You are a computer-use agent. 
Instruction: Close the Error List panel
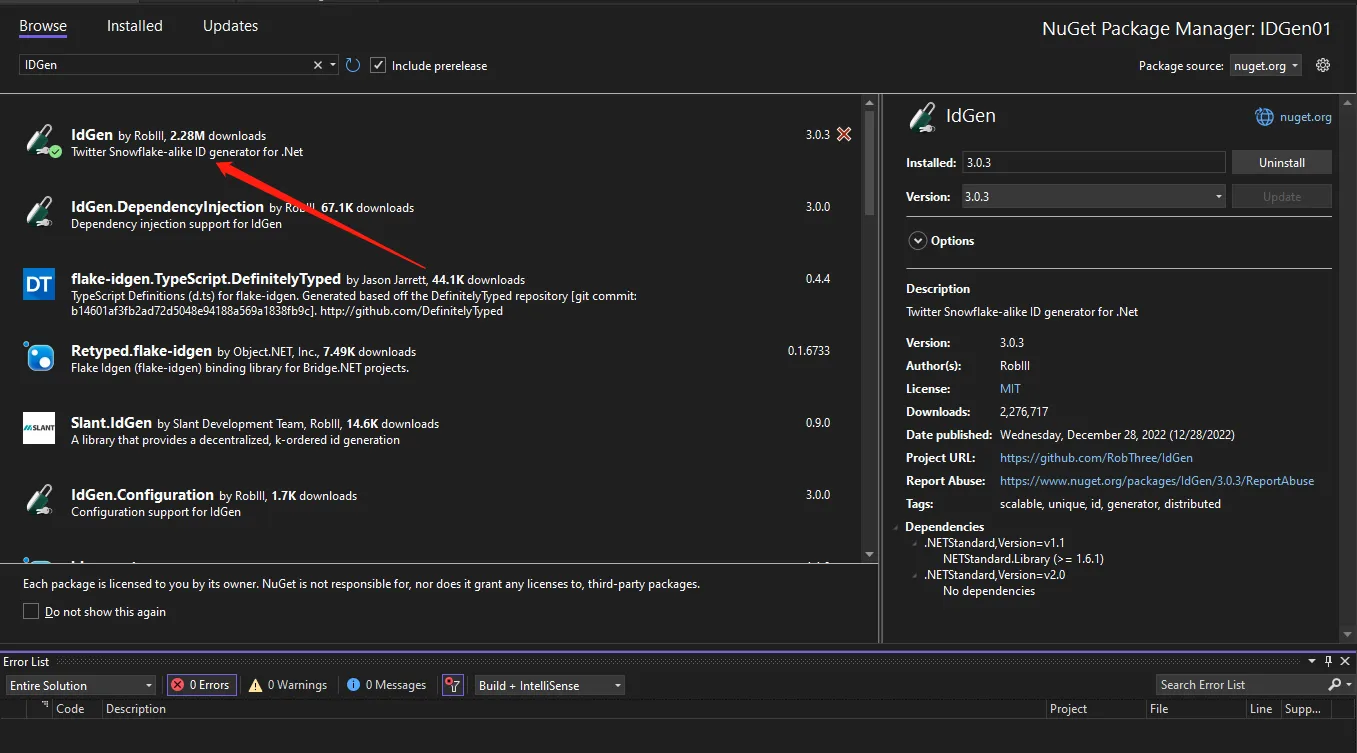pyautogui.click(x=1345, y=661)
